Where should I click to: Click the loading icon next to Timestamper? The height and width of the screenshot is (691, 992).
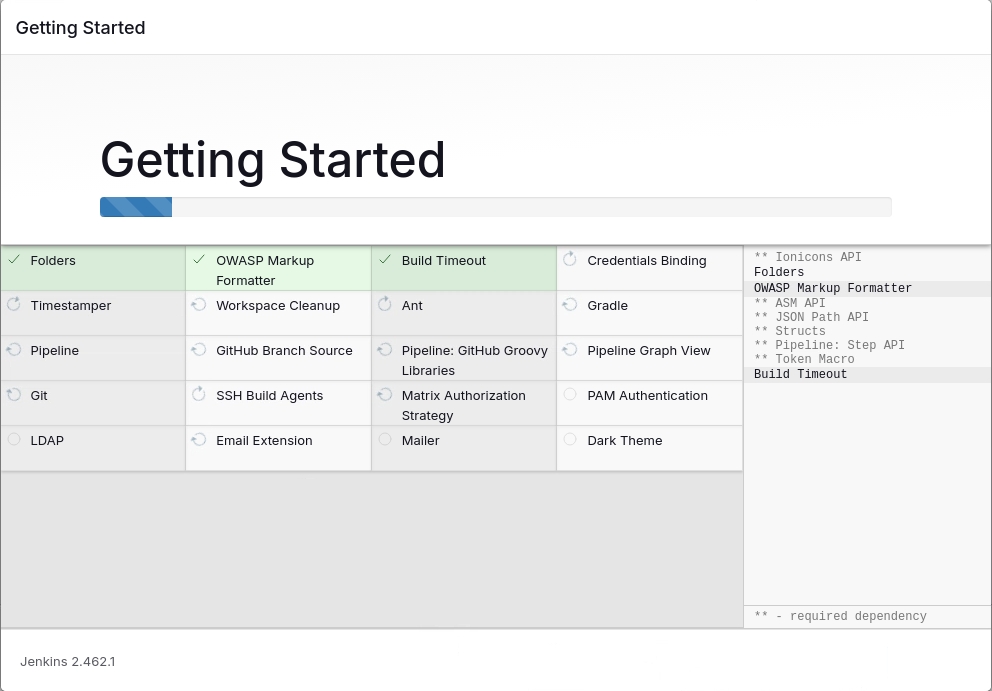pos(14,304)
